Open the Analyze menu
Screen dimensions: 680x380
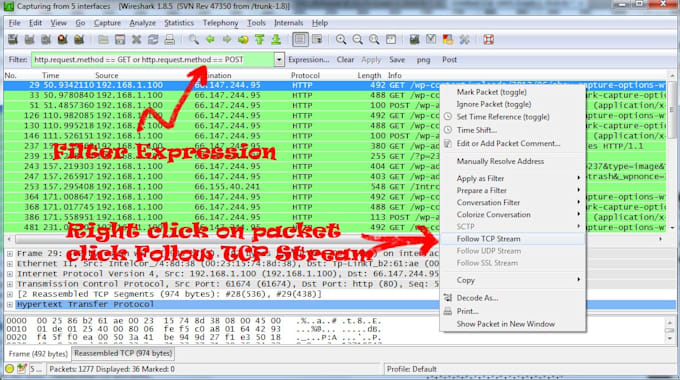coord(142,23)
